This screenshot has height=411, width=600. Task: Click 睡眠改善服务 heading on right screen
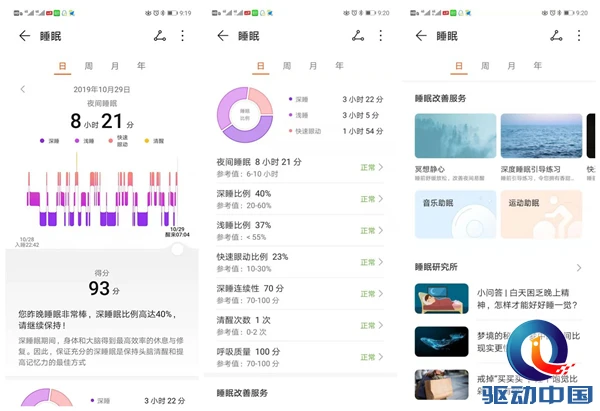point(440,98)
